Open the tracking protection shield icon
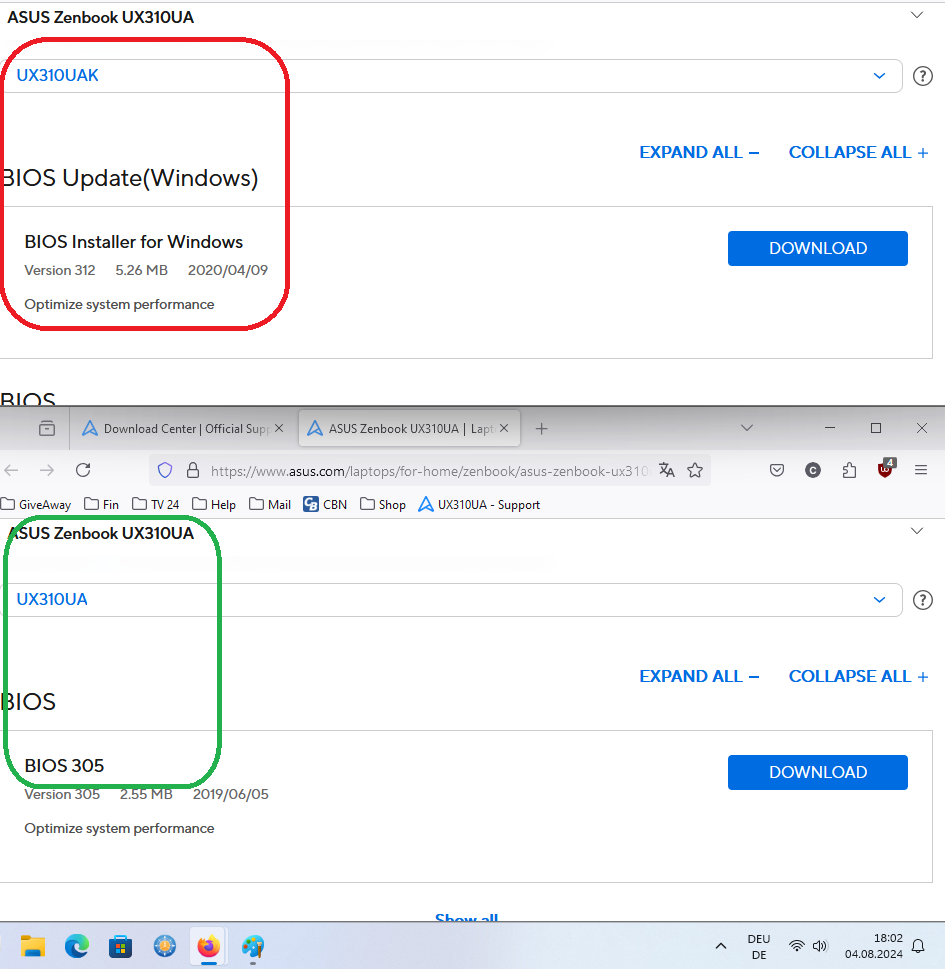The height and width of the screenshot is (969, 945). [x=165, y=470]
